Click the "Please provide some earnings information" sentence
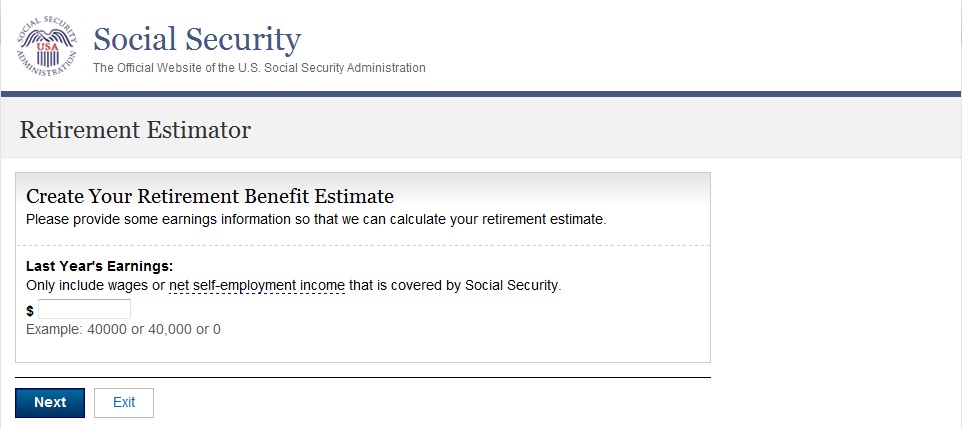962x429 pixels. coord(316,218)
